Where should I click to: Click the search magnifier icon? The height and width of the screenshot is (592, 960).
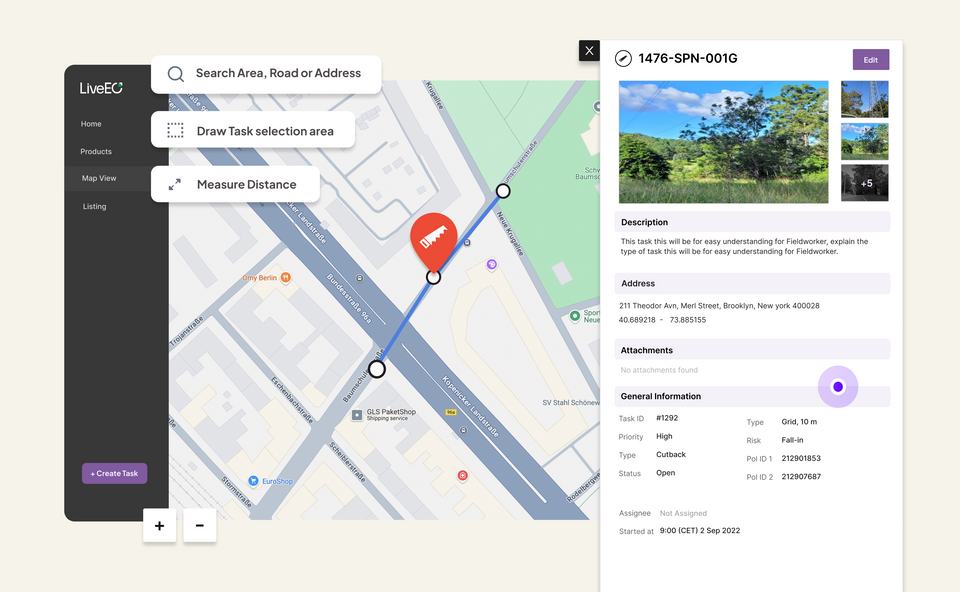click(176, 74)
